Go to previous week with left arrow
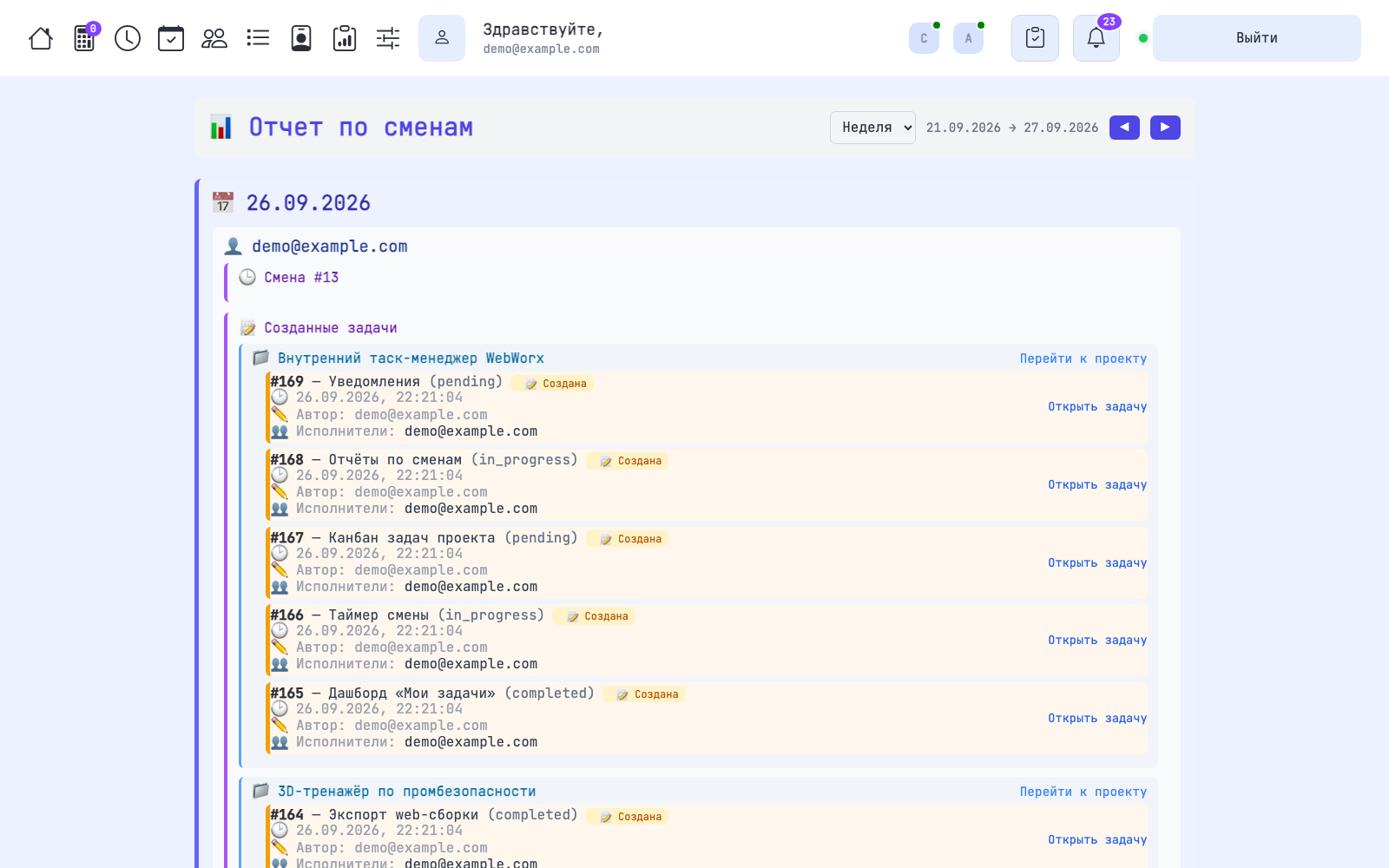1389x868 pixels. pyautogui.click(x=1124, y=128)
